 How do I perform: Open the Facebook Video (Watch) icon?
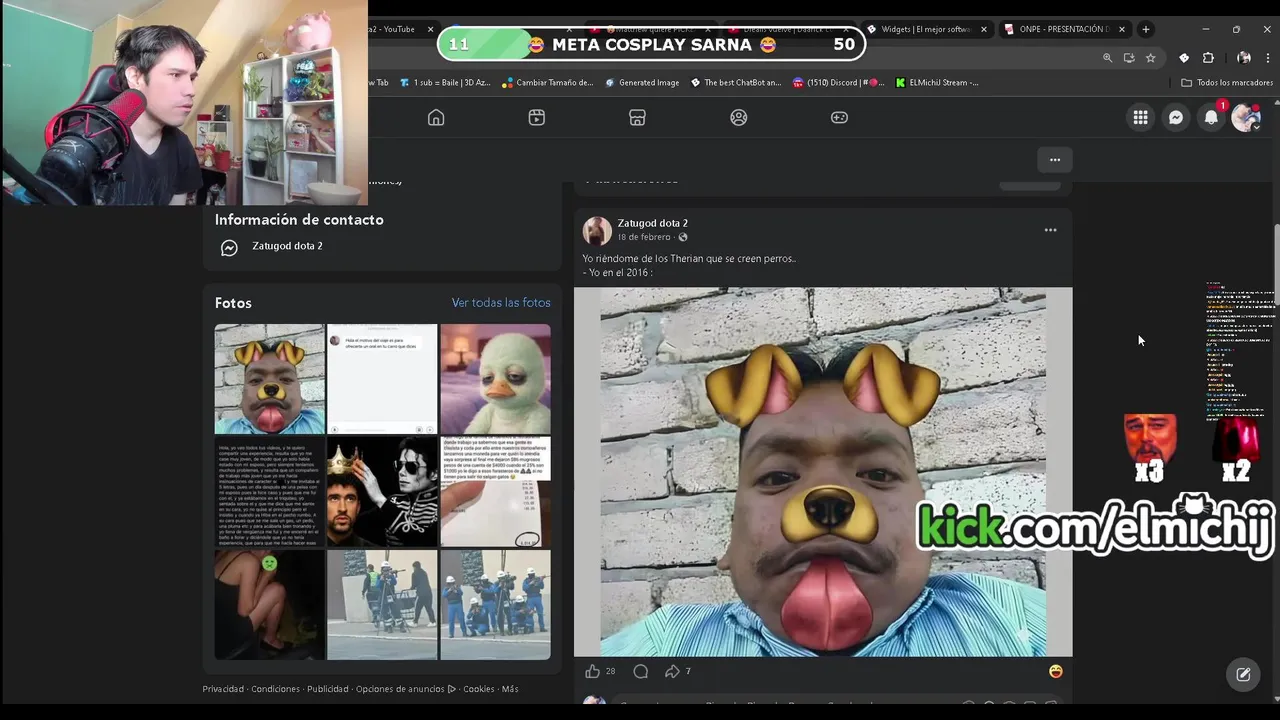click(x=537, y=117)
